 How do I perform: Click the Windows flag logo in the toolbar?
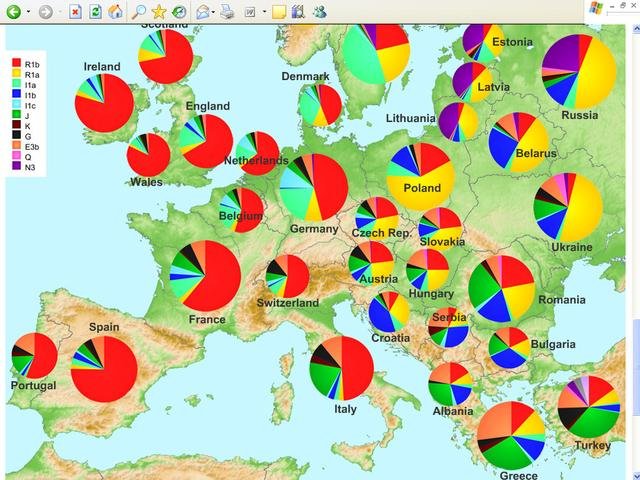[x=596, y=8]
